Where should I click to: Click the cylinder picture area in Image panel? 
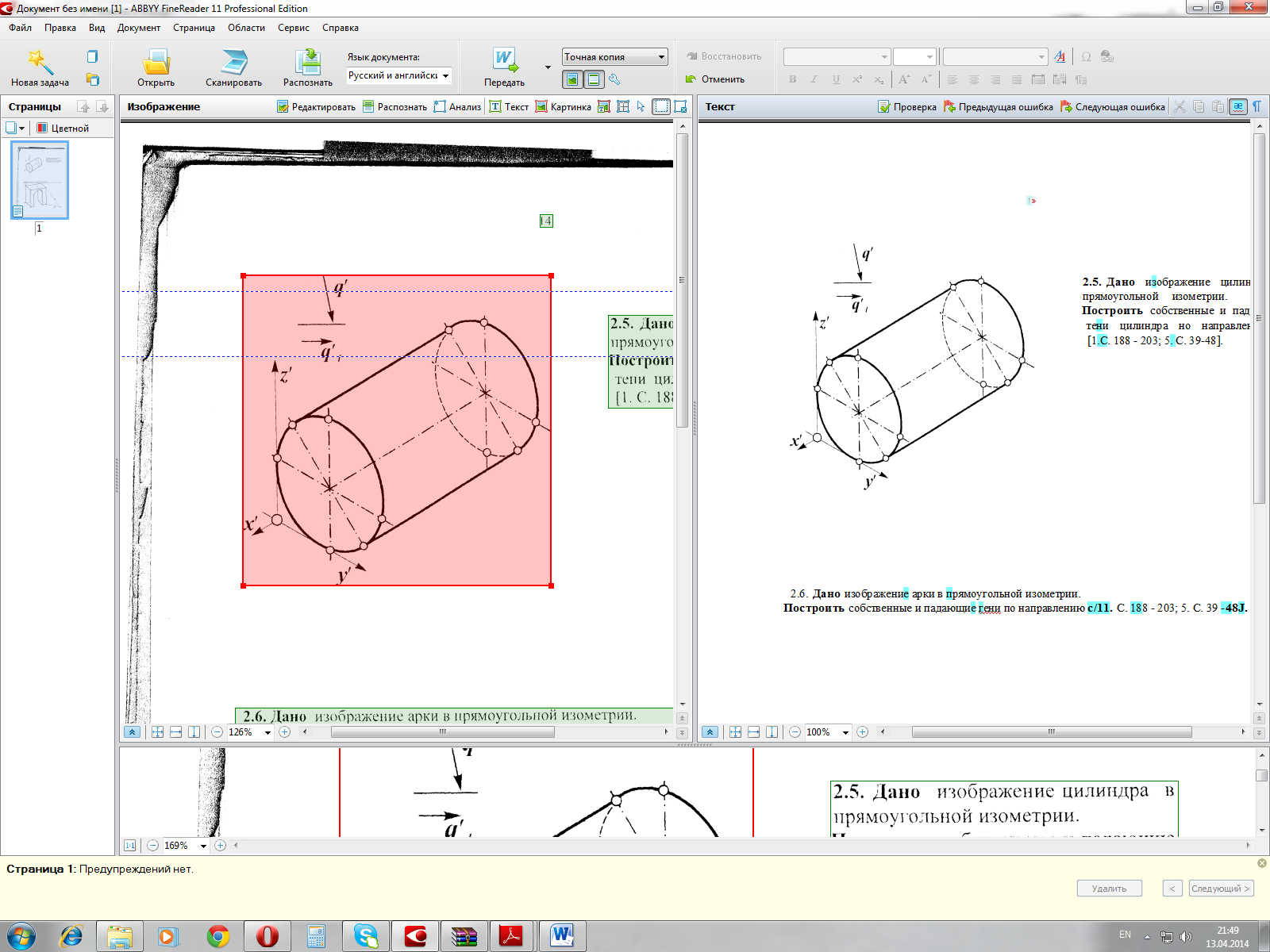click(x=396, y=430)
